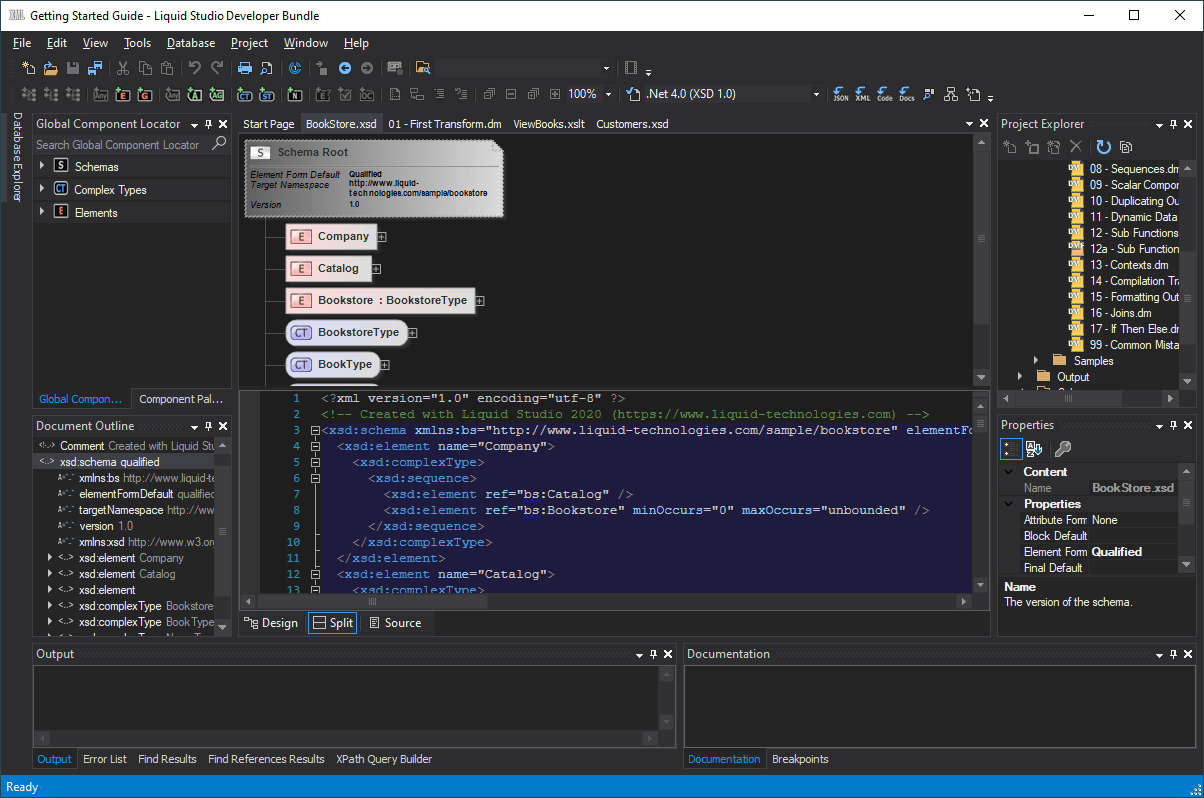Toggle the Categorized view in Properties panel
Image resolution: width=1204 pixels, height=798 pixels.
(x=1011, y=449)
